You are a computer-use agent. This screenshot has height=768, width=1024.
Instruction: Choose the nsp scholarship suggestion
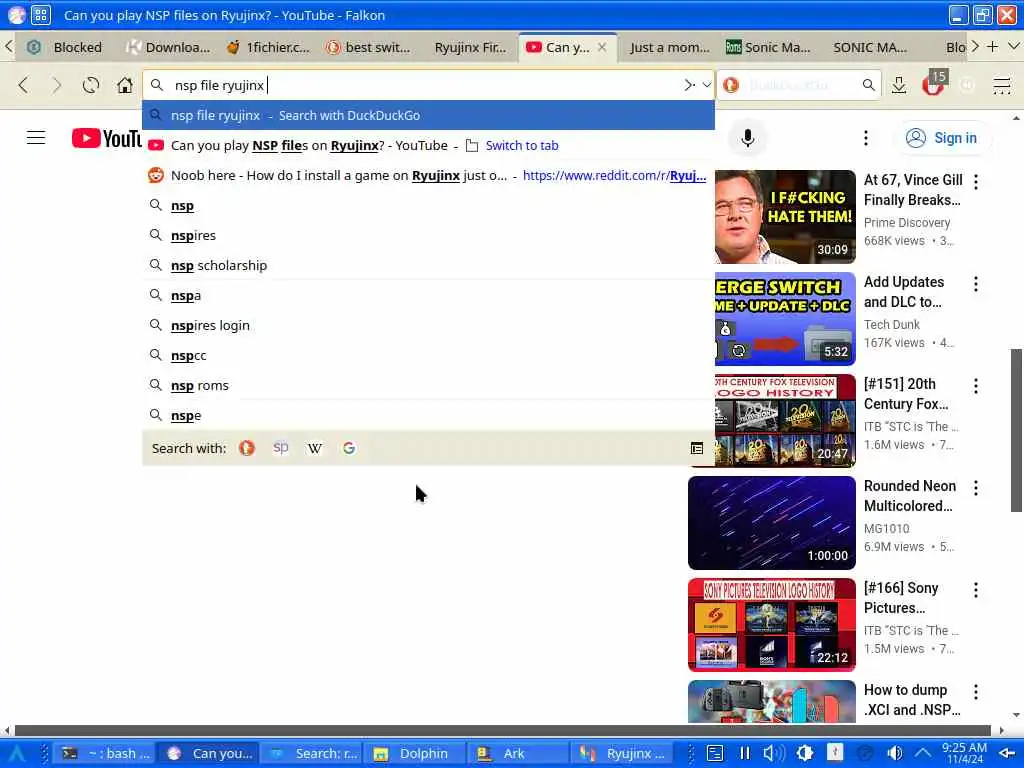coord(428,265)
